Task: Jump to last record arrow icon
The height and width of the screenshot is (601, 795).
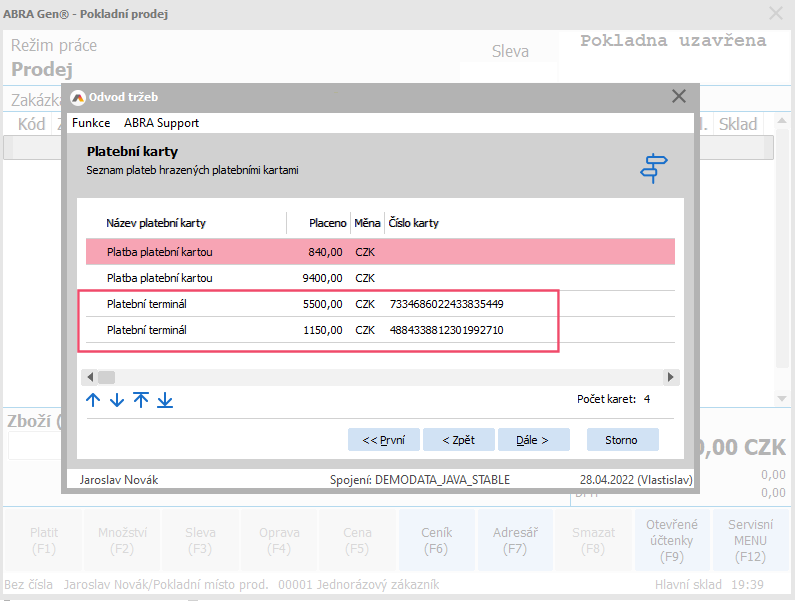Action: pos(165,400)
